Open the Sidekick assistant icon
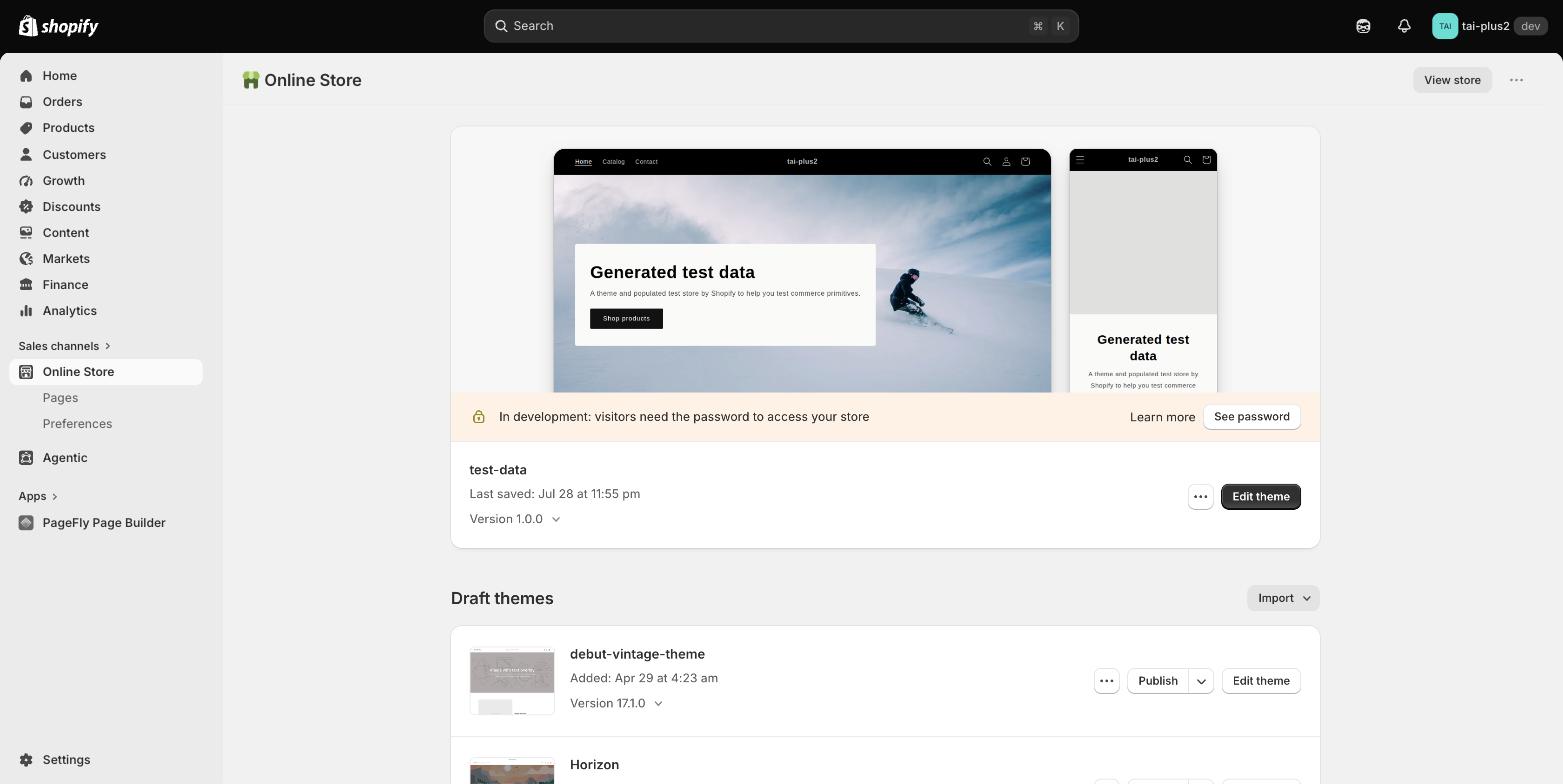 tap(1363, 26)
